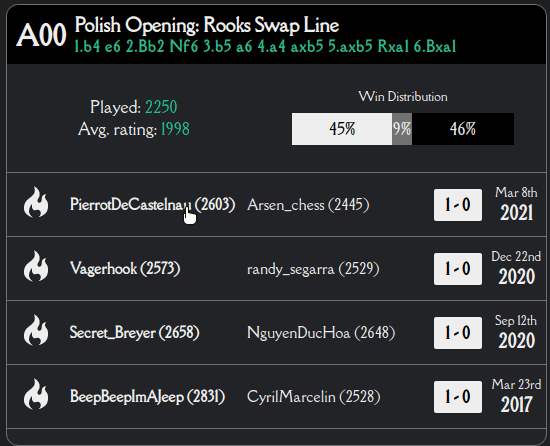Click white 45% win distribution segment

[342, 129]
